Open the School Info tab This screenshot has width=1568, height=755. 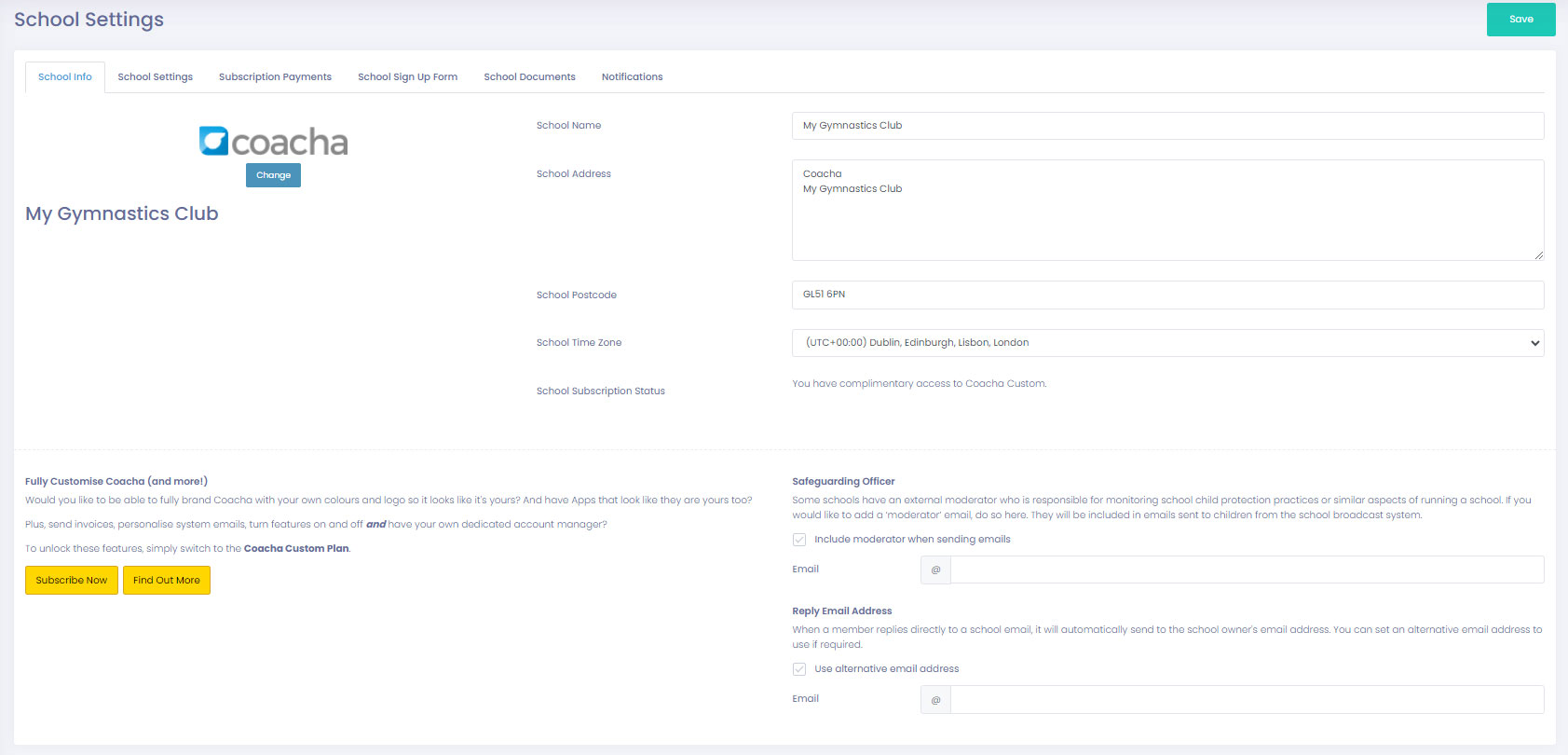click(65, 77)
